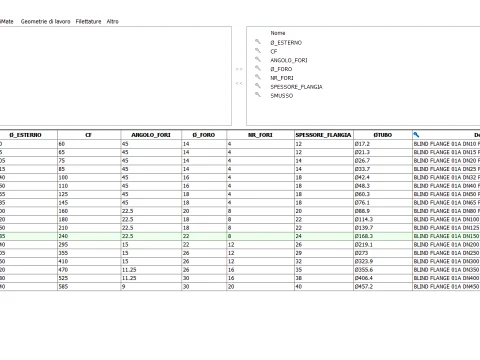Click the wrench icon beside ANGOLO_FORI
480x360 pixels.
click(258, 59)
